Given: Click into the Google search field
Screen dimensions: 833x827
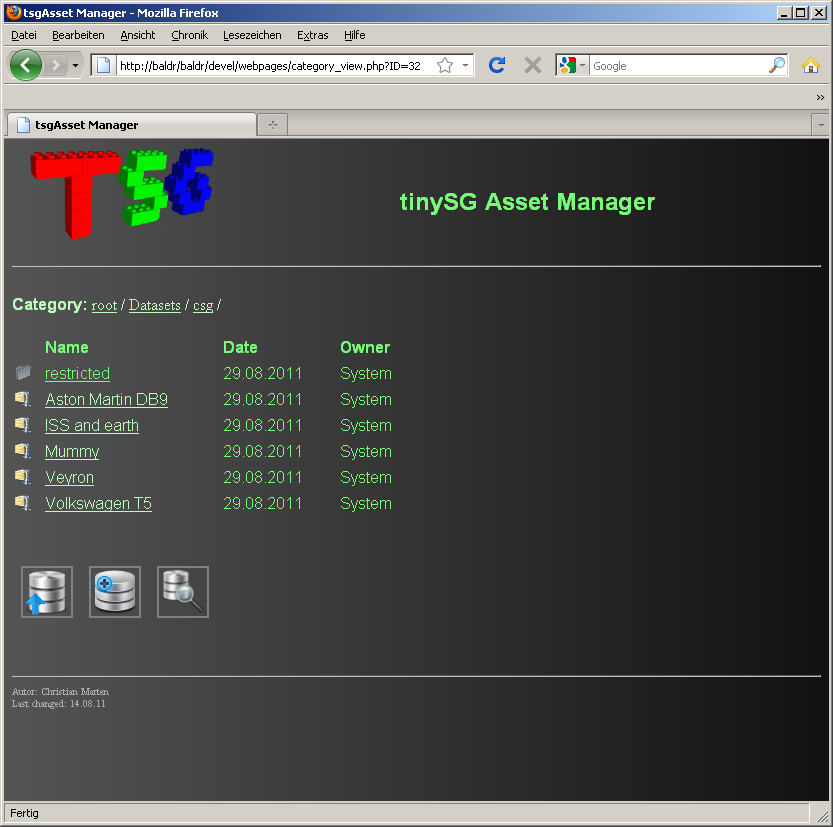Looking at the screenshot, I should (678, 66).
